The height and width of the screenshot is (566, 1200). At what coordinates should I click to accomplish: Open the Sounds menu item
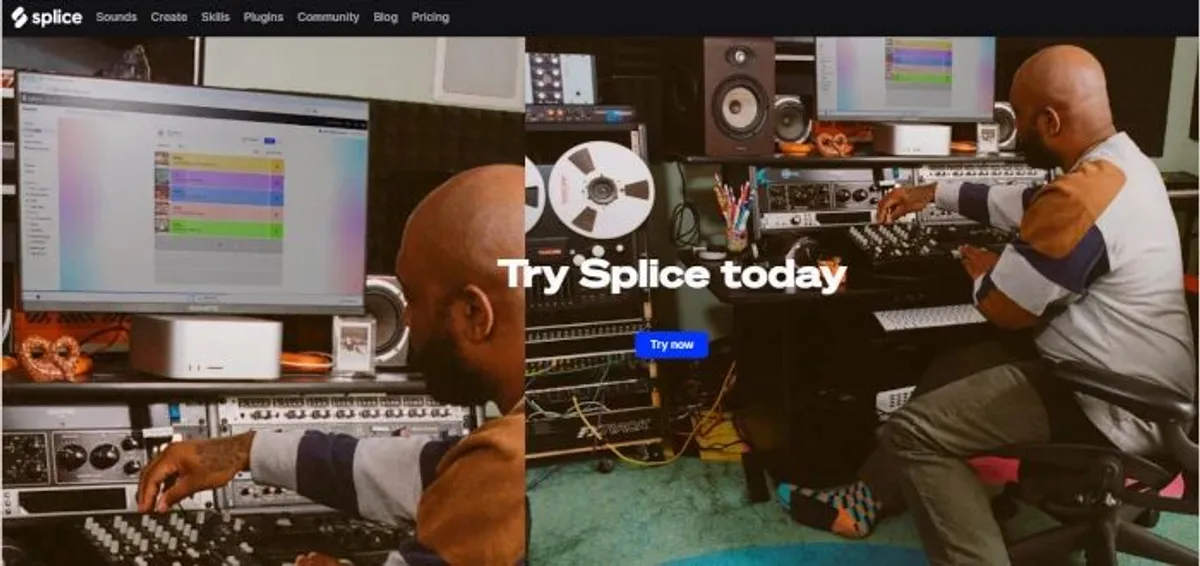click(x=116, y=17)
